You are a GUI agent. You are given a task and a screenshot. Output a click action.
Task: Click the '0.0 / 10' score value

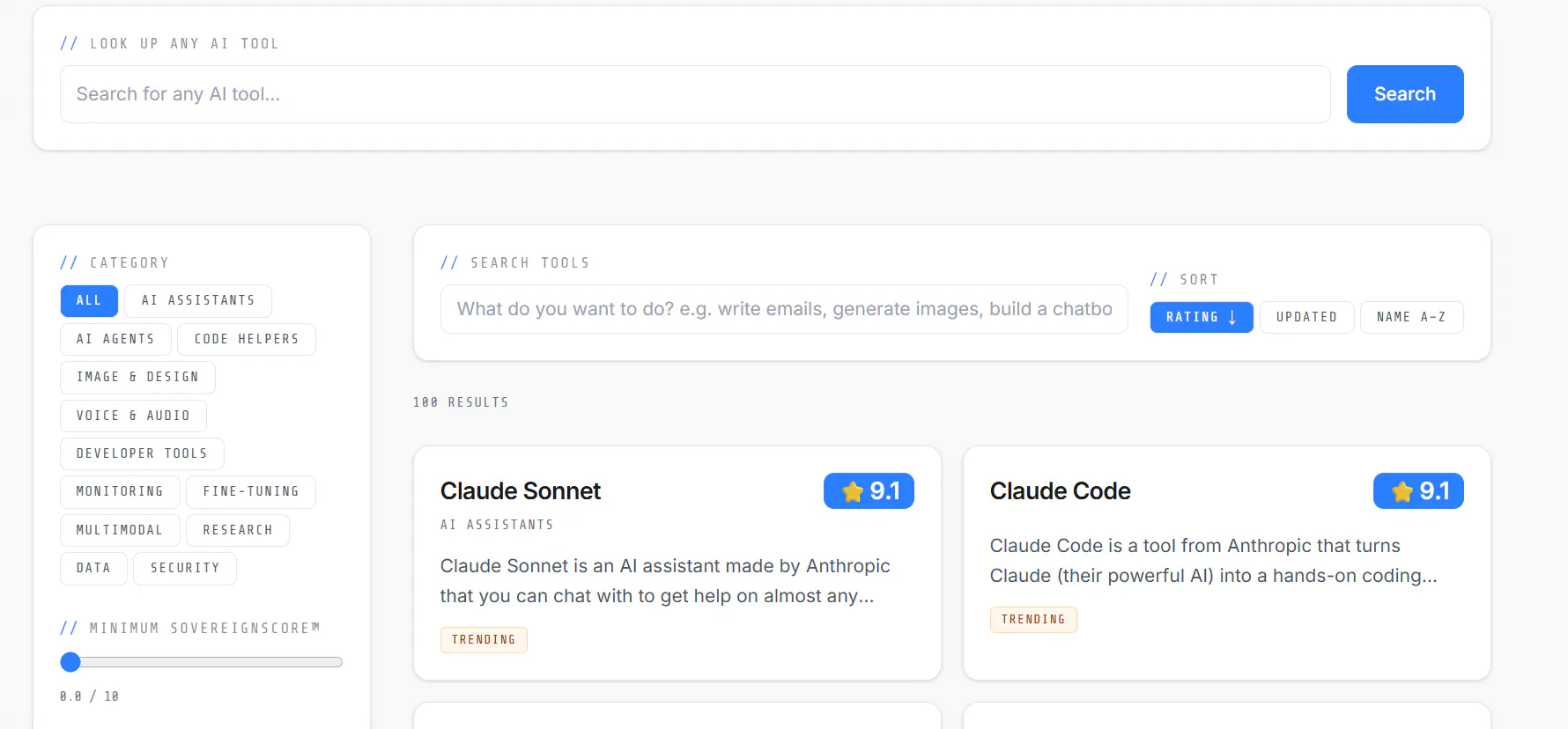pyautogui.click(x=89, y=696)
